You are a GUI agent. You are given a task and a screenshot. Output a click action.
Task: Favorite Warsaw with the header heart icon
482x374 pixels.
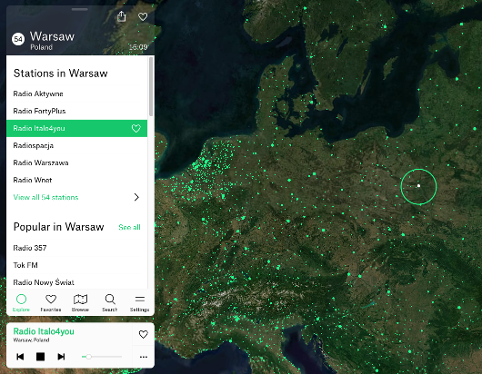pyautogui.click(x=143, y=17)
